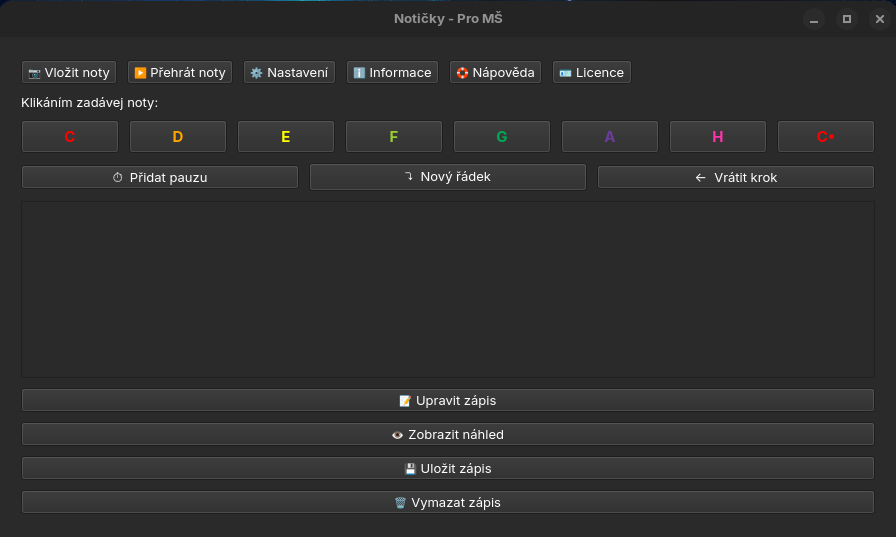896x537 pixels.
Task: Add the G note
Action: 502,137
